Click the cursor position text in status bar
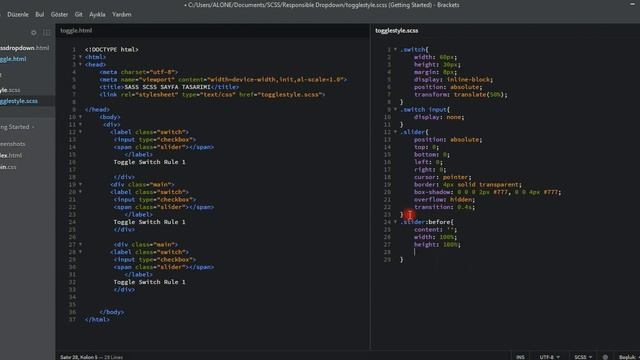The image size is (640, 360). point(79,357)
